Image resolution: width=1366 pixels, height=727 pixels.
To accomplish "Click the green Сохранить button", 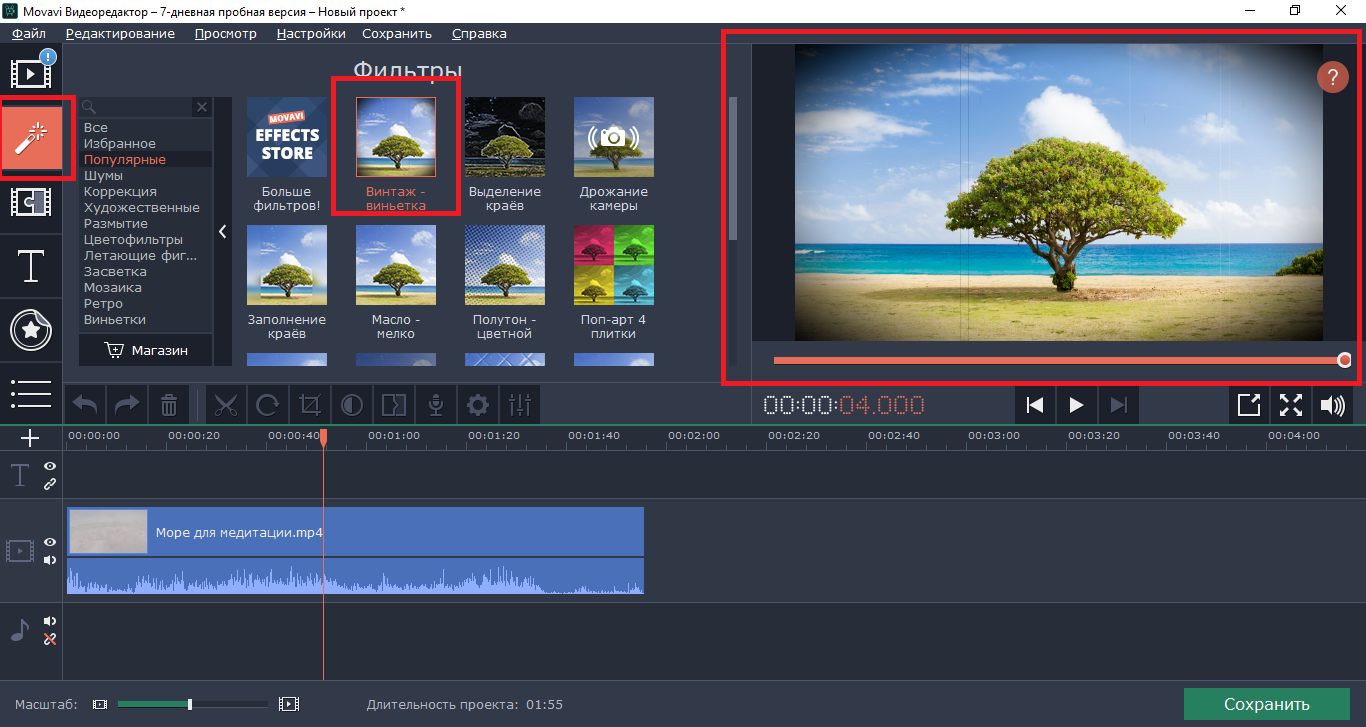I will click(1266, 704).
